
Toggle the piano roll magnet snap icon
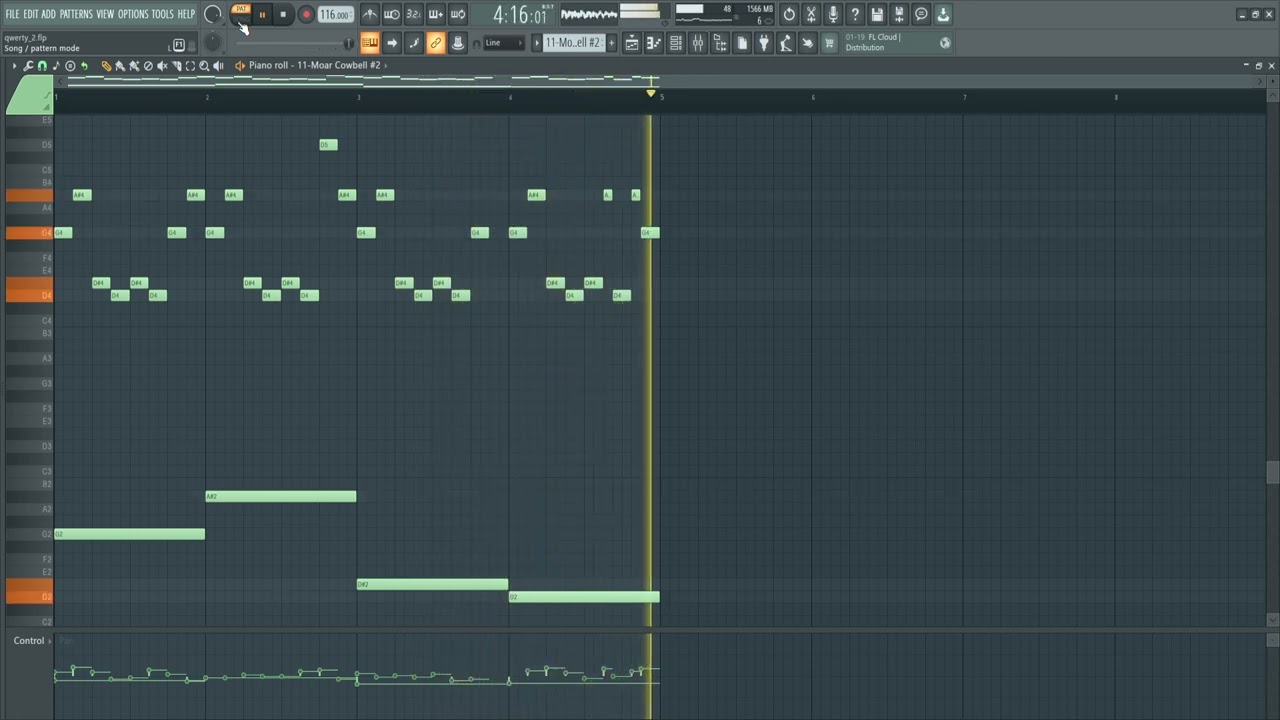point(42,65)
